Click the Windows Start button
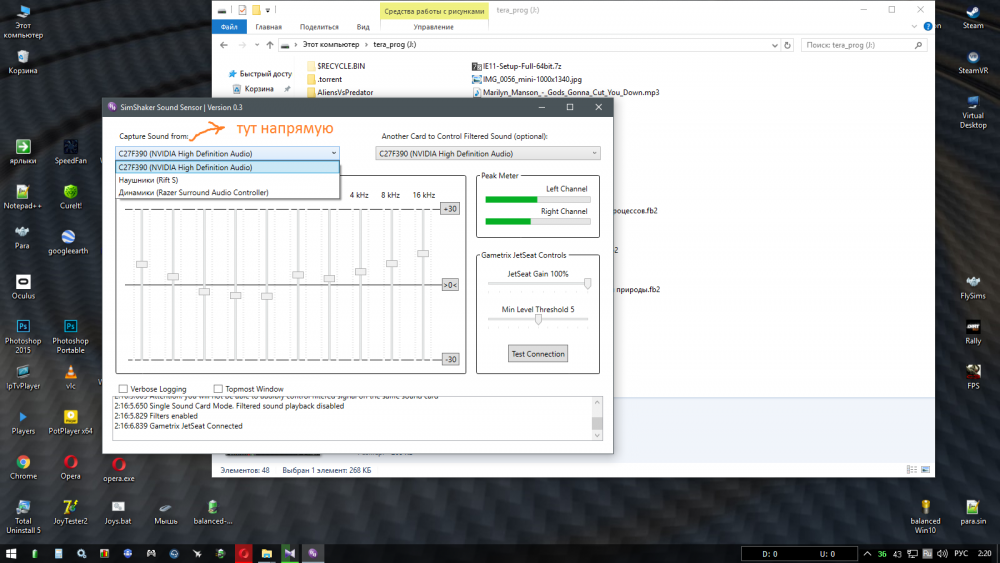The height and width of the screenshot is (563, 1000). coord(11,553)
